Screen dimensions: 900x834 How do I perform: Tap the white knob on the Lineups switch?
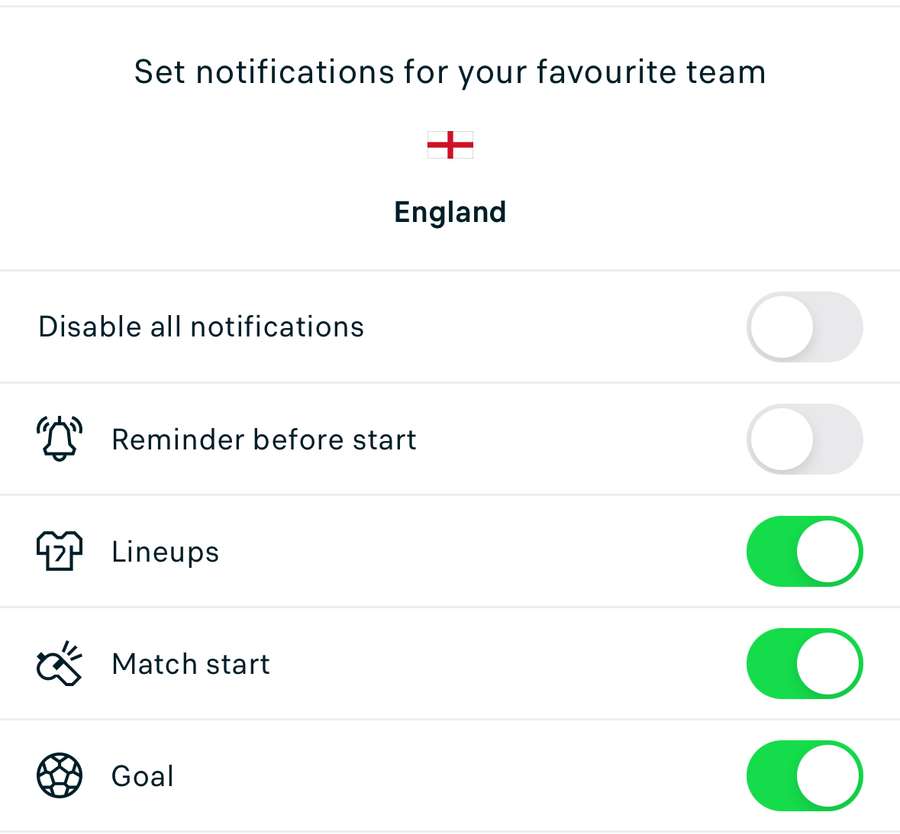pos(830,552)
